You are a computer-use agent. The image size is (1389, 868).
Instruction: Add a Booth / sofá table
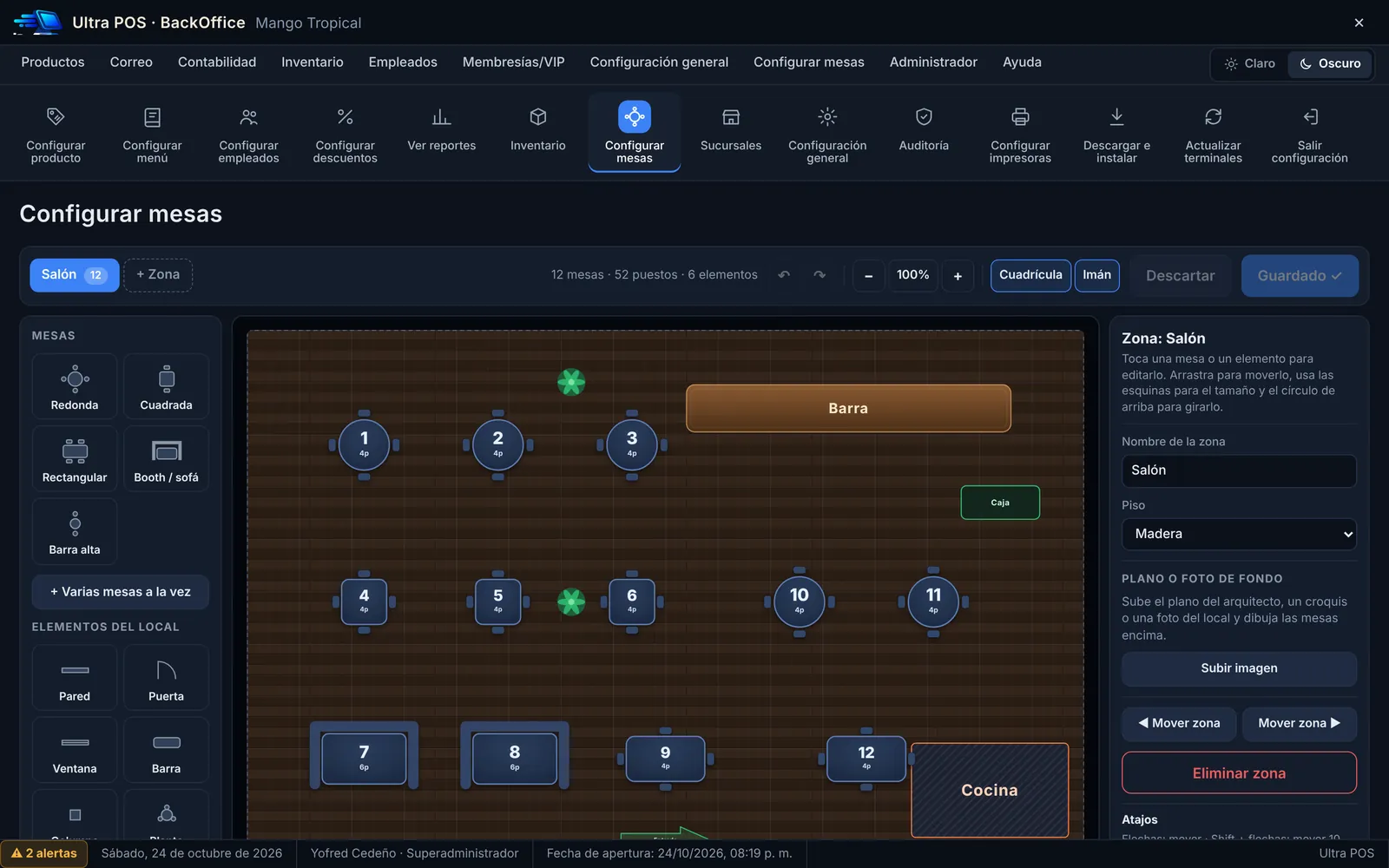pos(166,458)
